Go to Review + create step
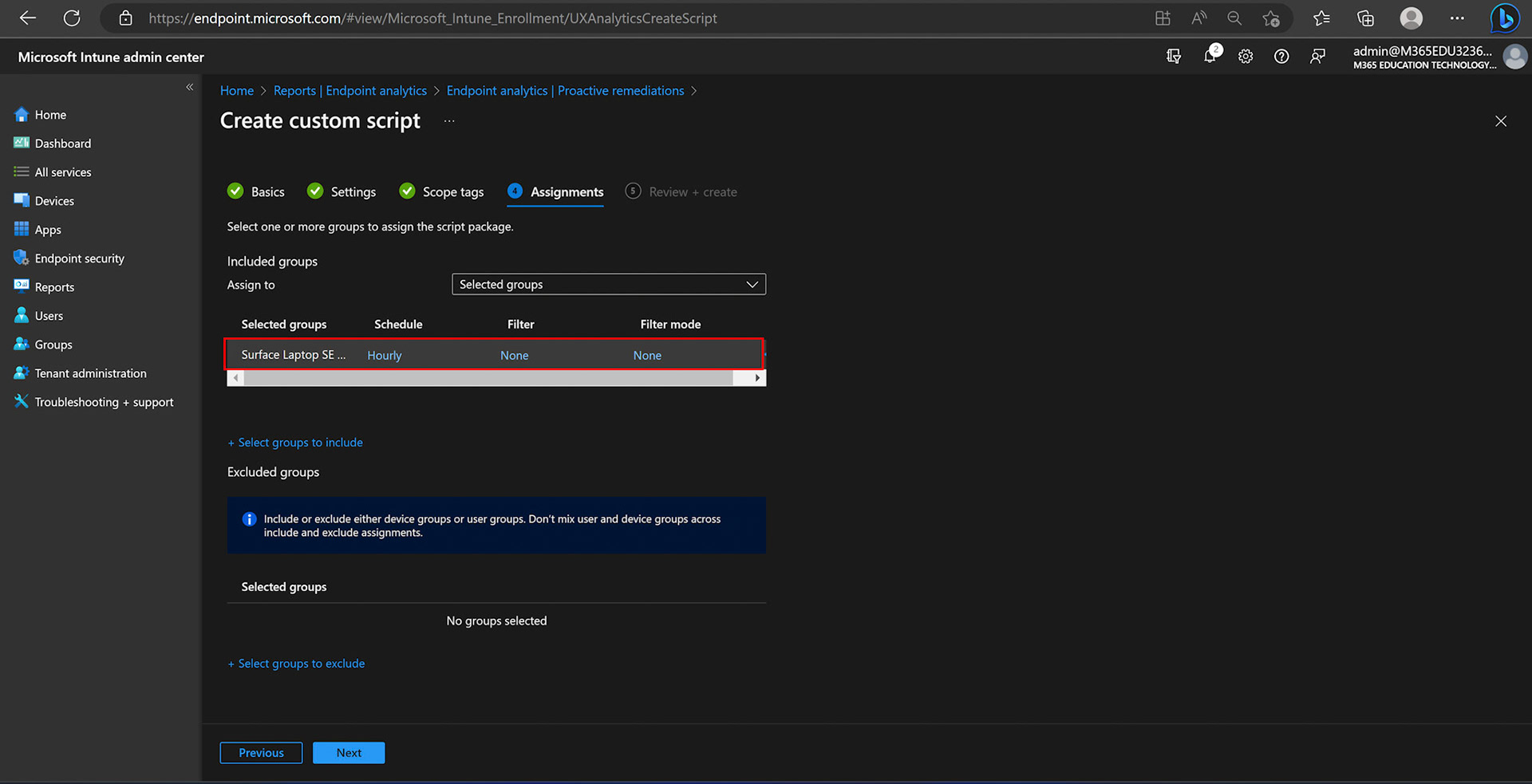The height and width of the screenshot is (784, 1532). coord(681,191)
